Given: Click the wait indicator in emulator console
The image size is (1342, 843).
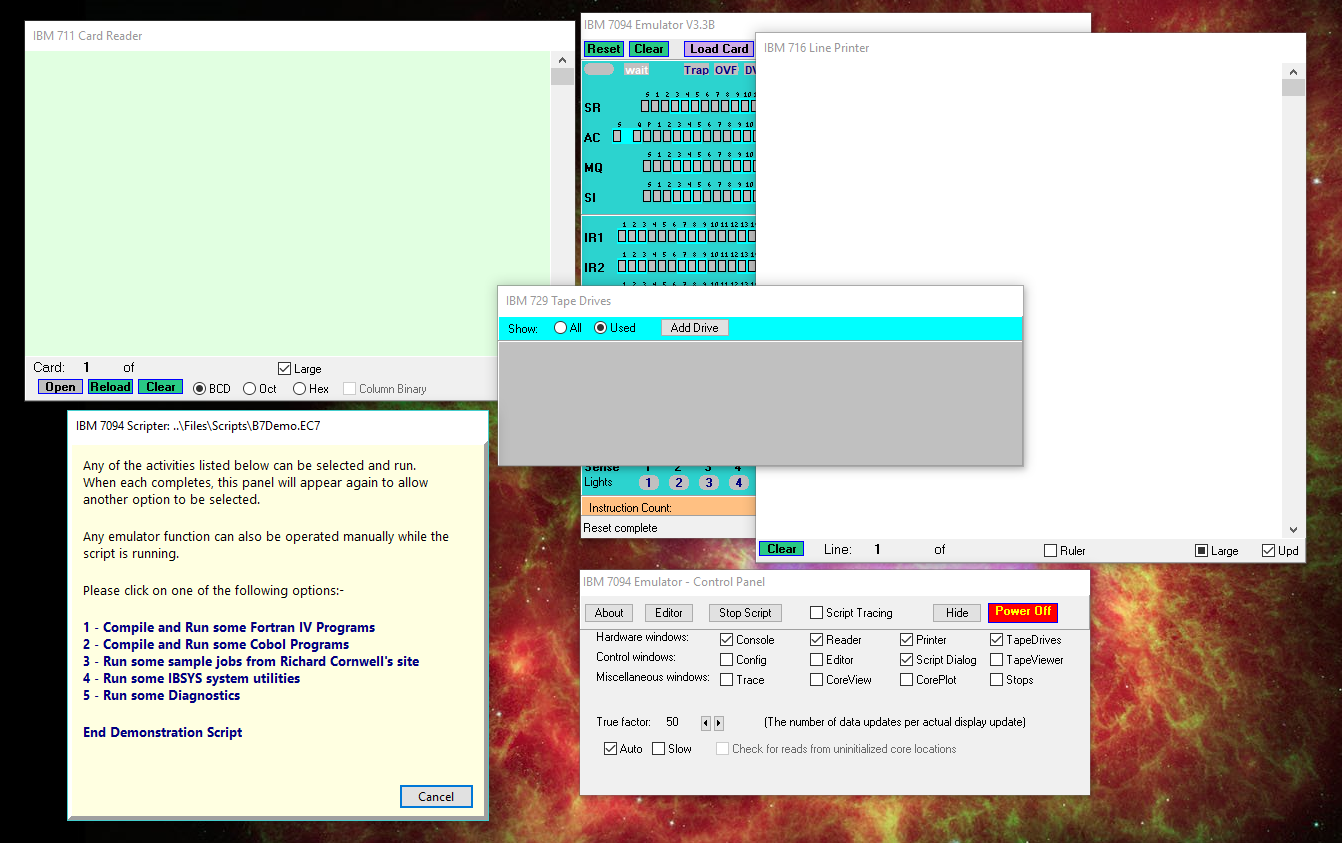Looking at the screenshot, I should (637, 70).
